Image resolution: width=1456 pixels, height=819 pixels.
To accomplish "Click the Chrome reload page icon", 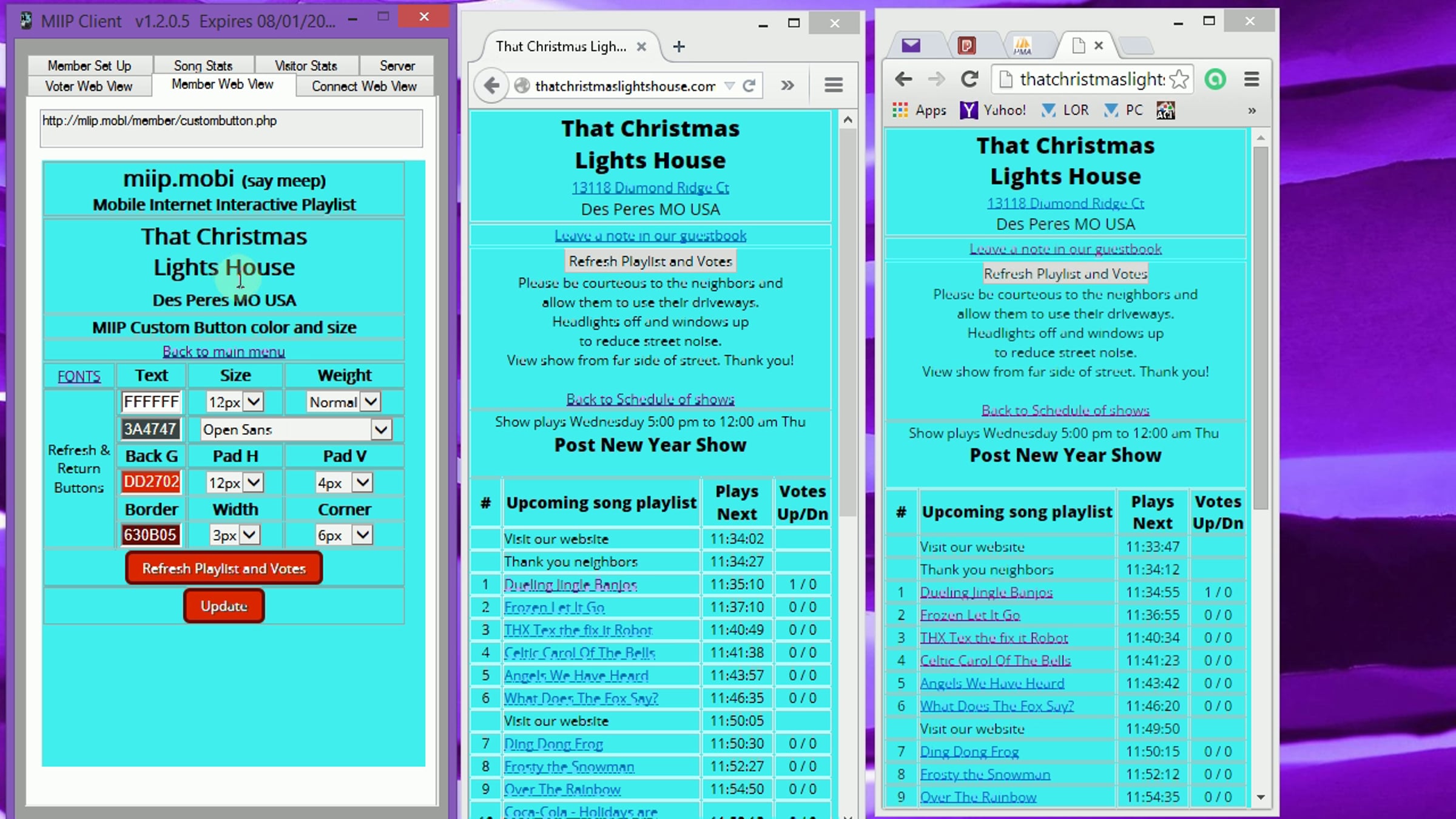I will (x=969, y=79).
